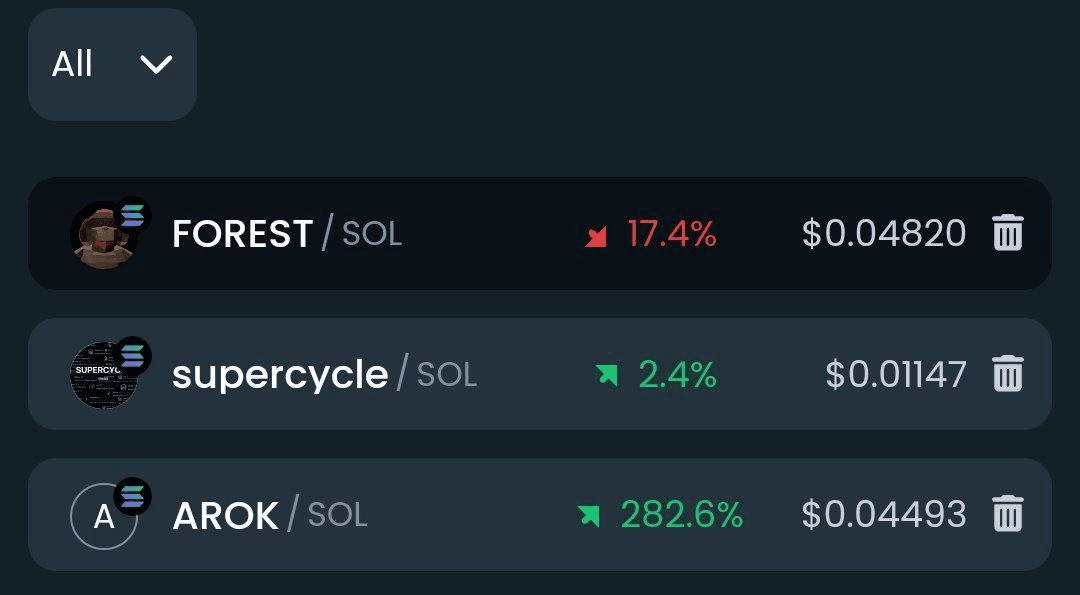Click Solana badge on FOREST avatar
This screenshot has width=1080, height=595.
(132, 216)
